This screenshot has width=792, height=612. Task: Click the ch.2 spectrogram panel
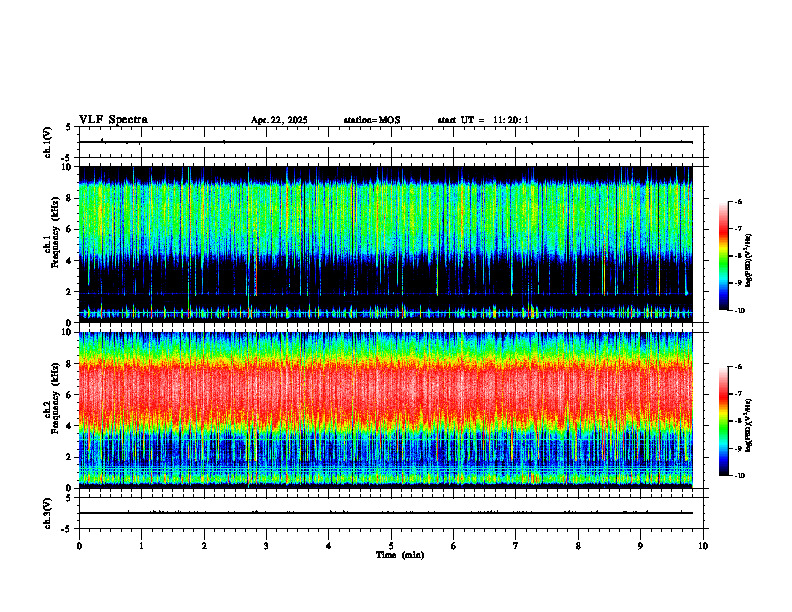coord(385,410)
